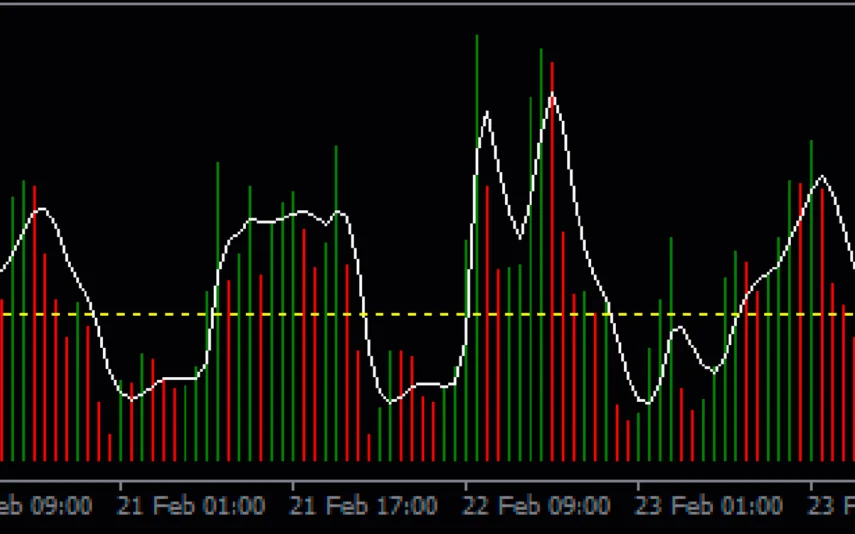Select the white line peak near the right edge
Viewport: 855px width, 534px height.
[822, 177]
